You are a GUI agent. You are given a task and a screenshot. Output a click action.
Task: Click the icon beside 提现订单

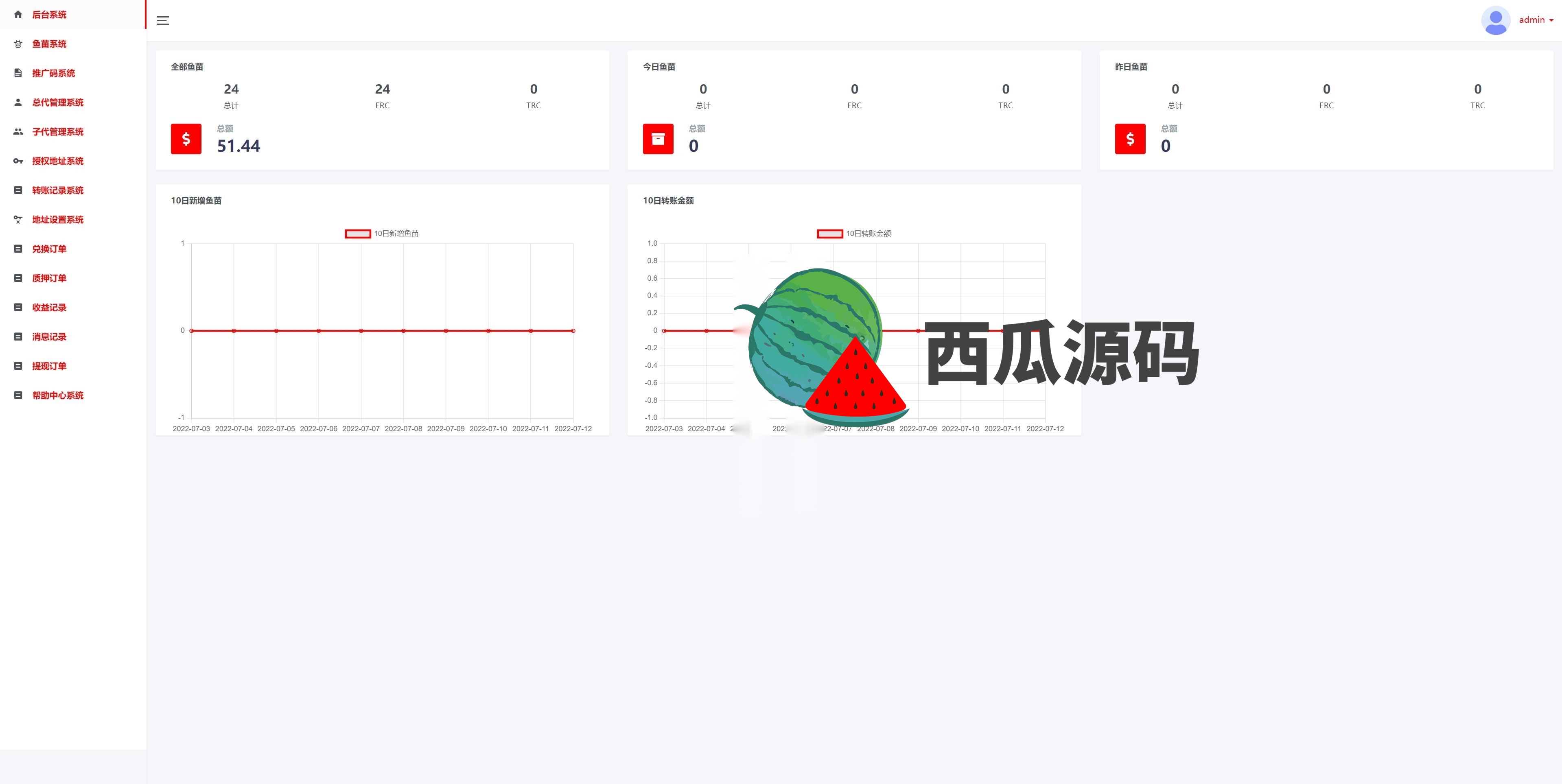click(x=18, y=366)
